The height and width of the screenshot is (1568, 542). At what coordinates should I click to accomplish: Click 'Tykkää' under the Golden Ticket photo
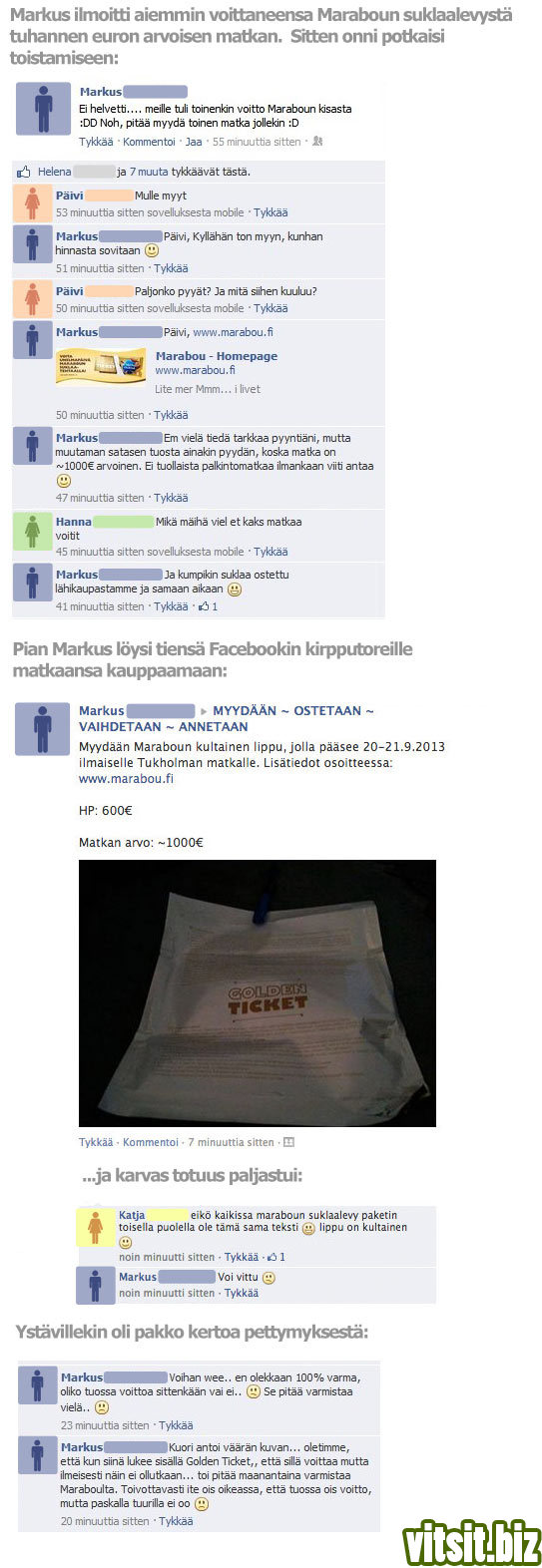tap(96, 1142)
